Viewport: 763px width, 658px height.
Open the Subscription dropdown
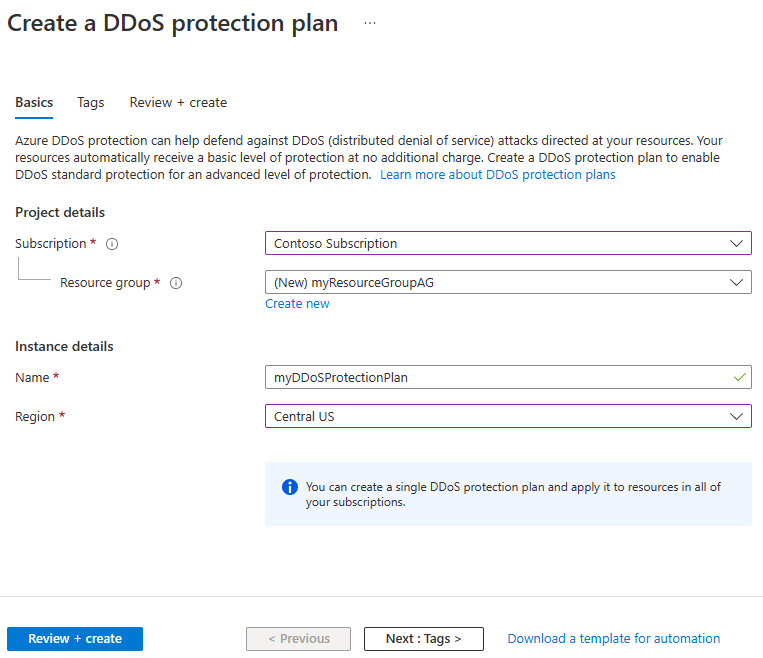(x=500, y=243)
